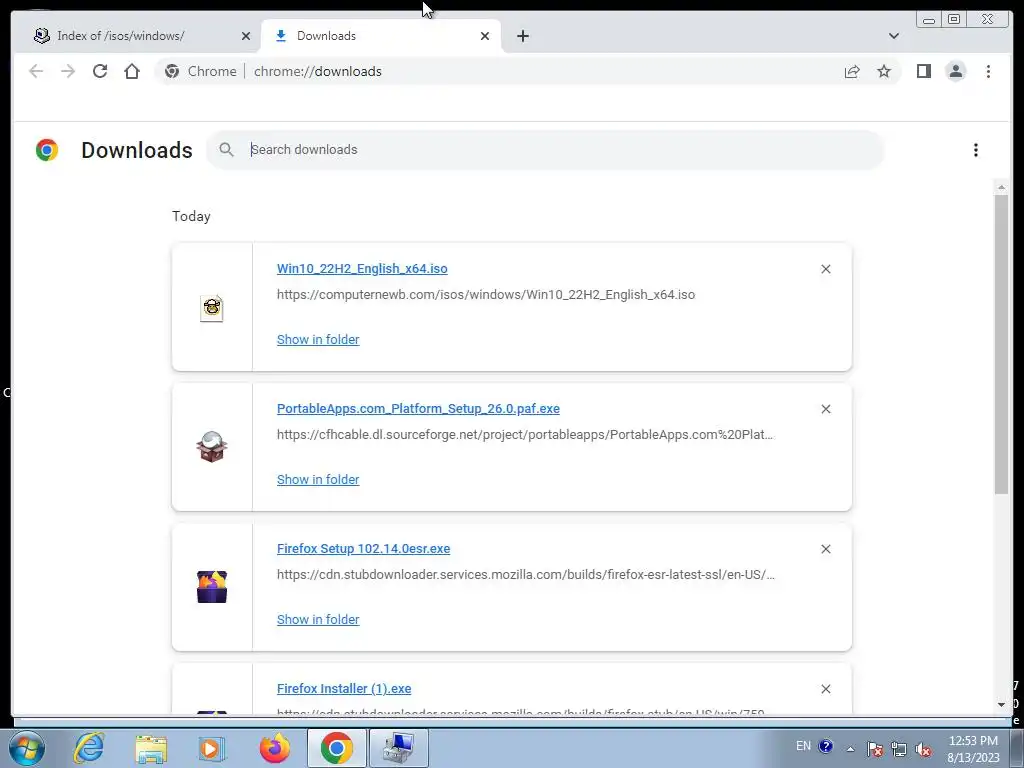Show Win10 ISO in its folder
1024x768 pixels.
coord(318,340)
